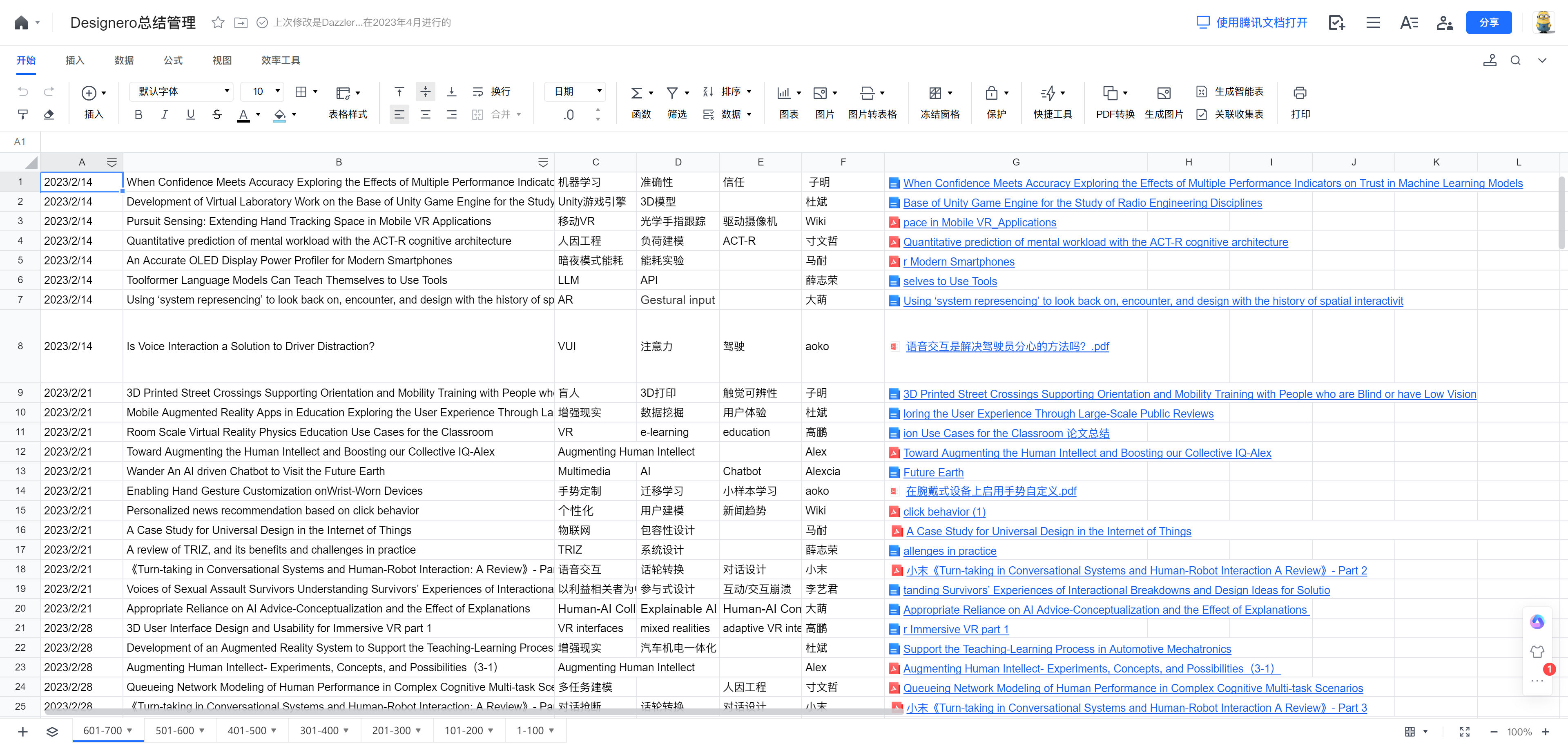Redo the last action
This screenshot has height=744, width=1568.
click(x=49, y=92)
